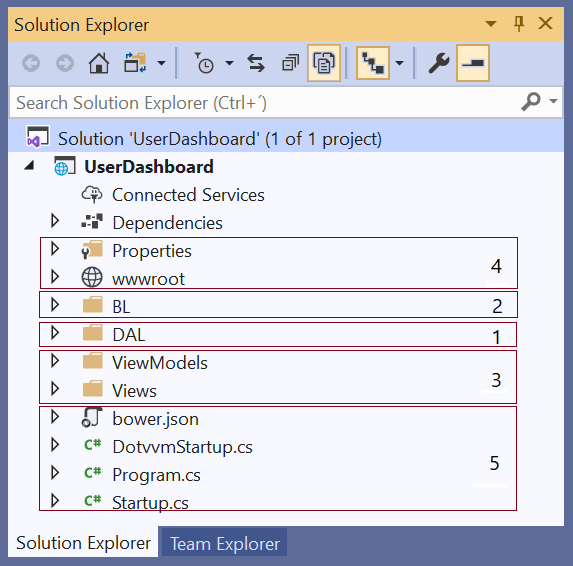
Task: Select the Startup.cs file
Action: pos(150,502)
